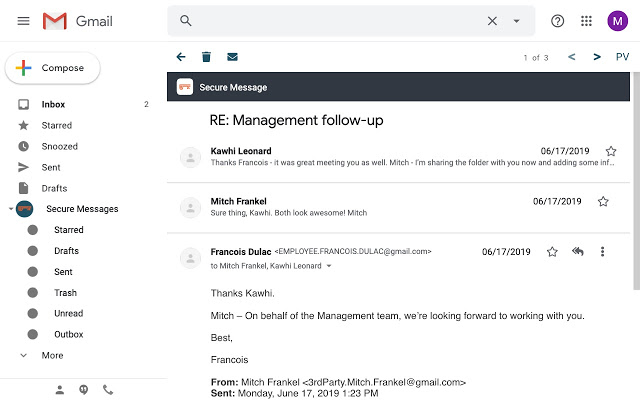Click 3rdParty.Mitch.Frankel@gmail.com address
This screenshot has width=640, height=400.
[383, 382]
